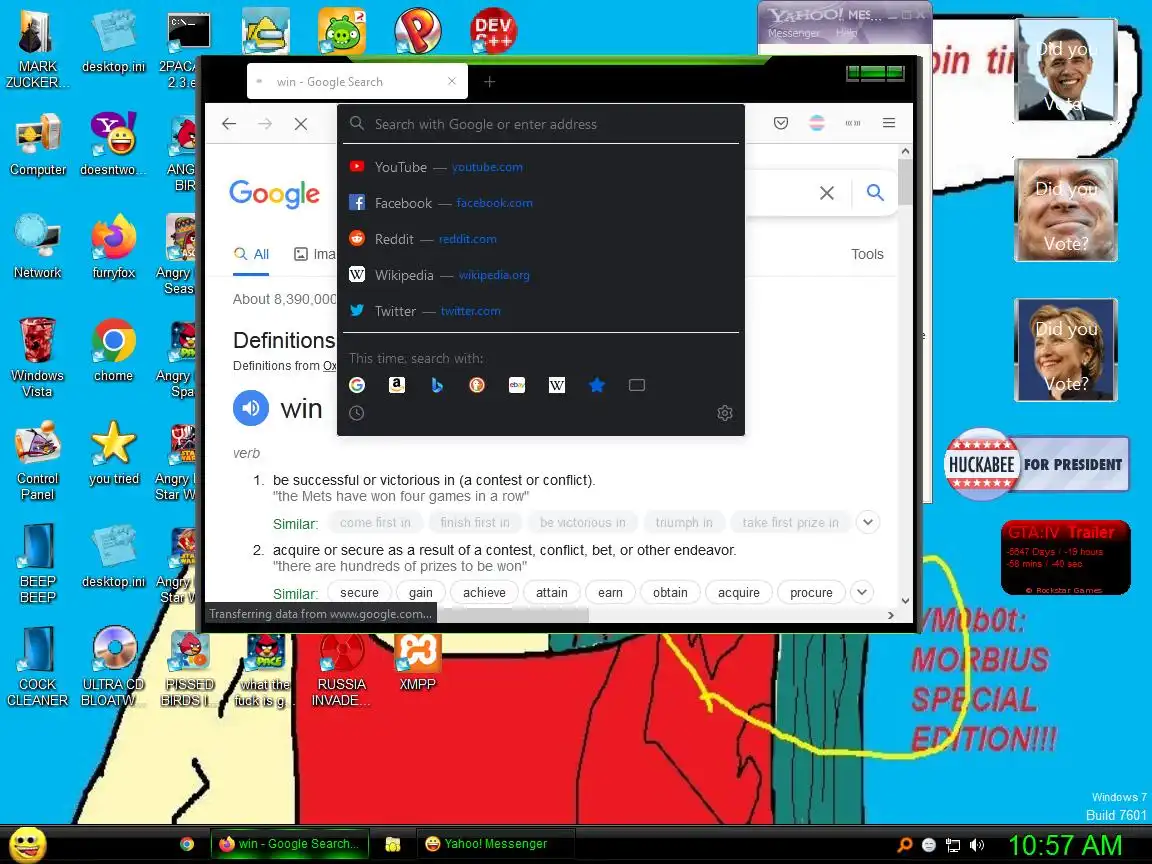Open the Network desktop icon

(x=37, y=247)
